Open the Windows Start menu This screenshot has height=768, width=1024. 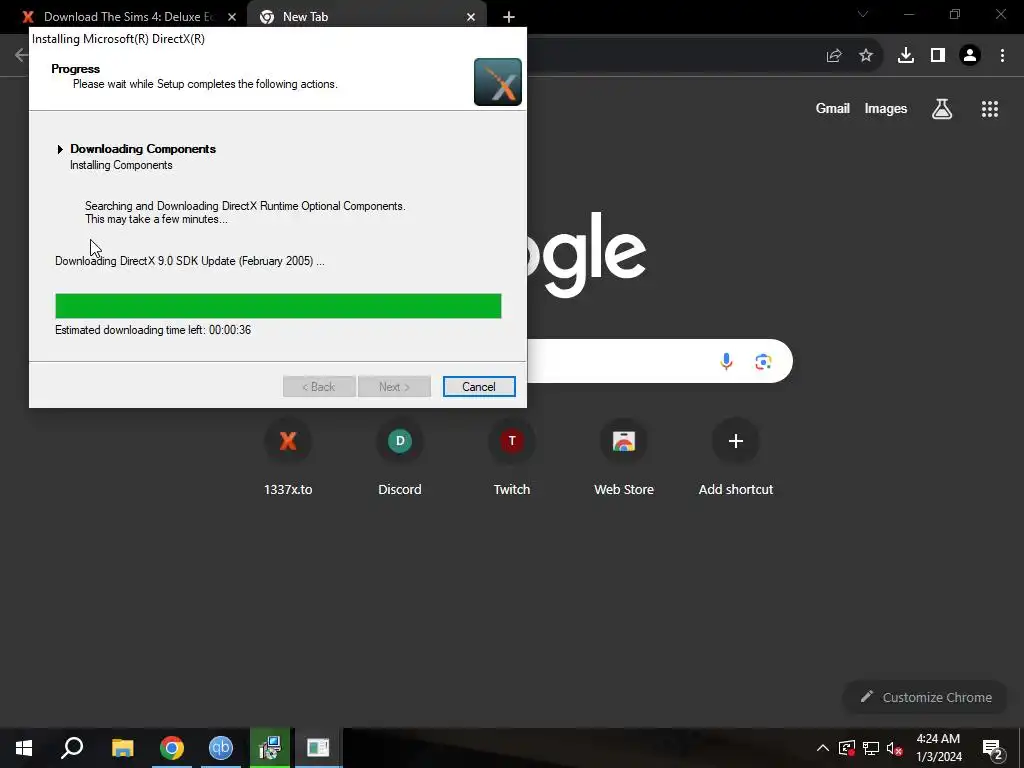click(24, 748)
